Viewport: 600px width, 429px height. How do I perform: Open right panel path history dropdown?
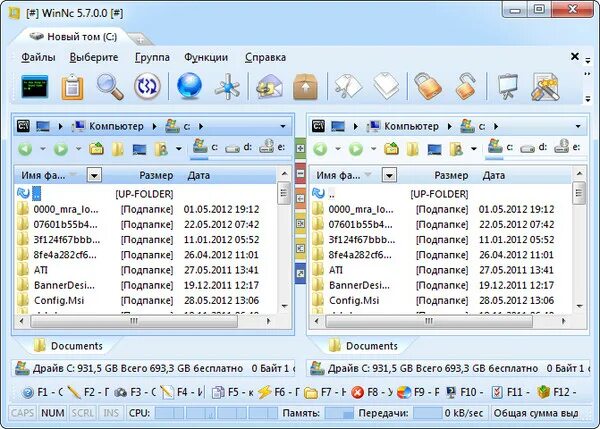(x=578, y=126)
